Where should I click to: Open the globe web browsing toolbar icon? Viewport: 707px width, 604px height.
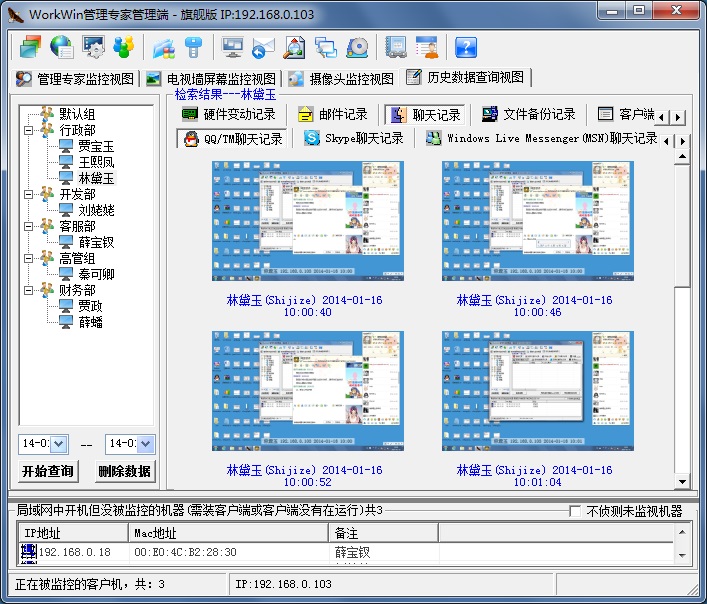[62, 47]
